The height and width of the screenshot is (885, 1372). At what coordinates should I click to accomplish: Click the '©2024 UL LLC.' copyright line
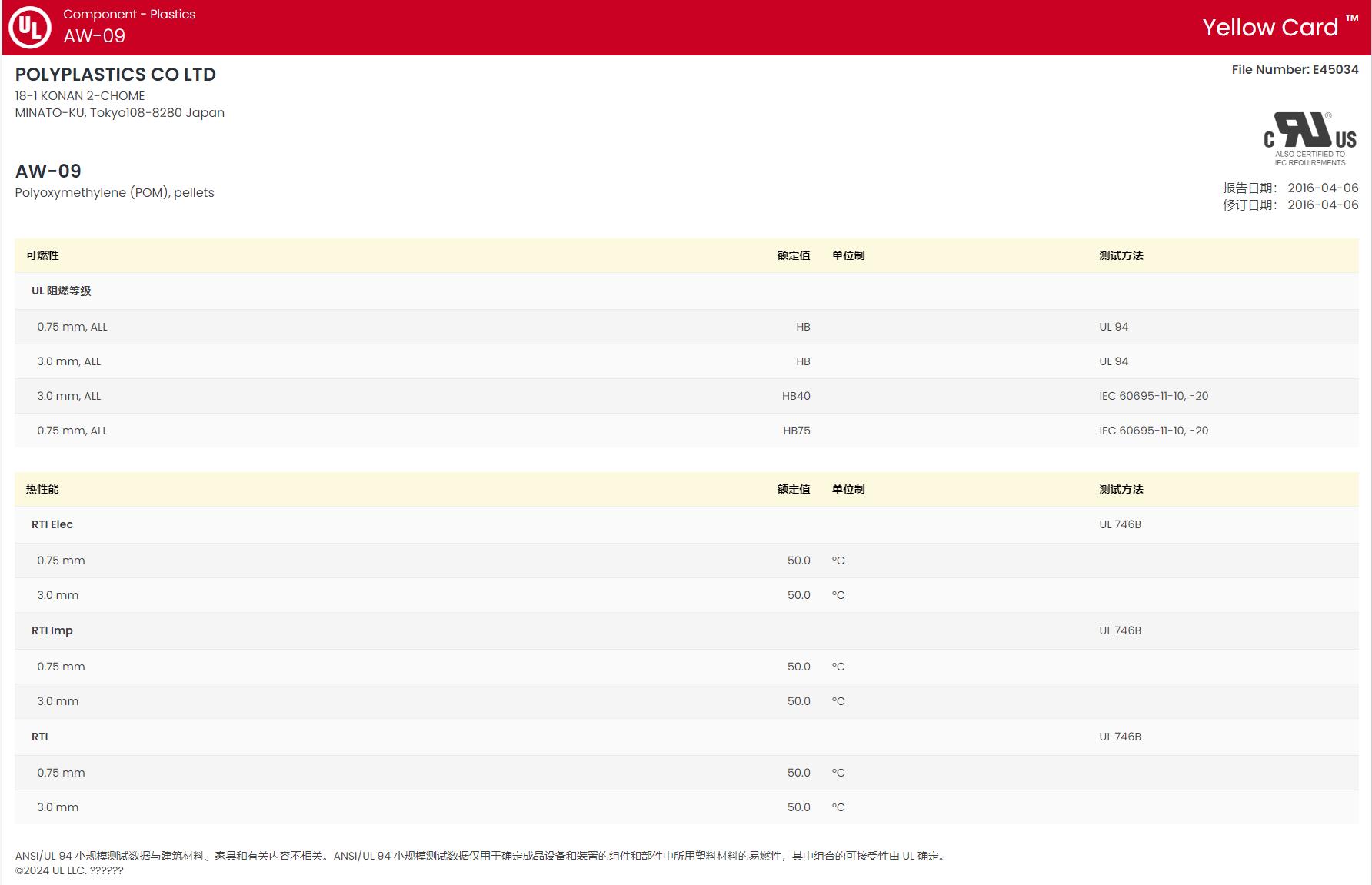69,870
